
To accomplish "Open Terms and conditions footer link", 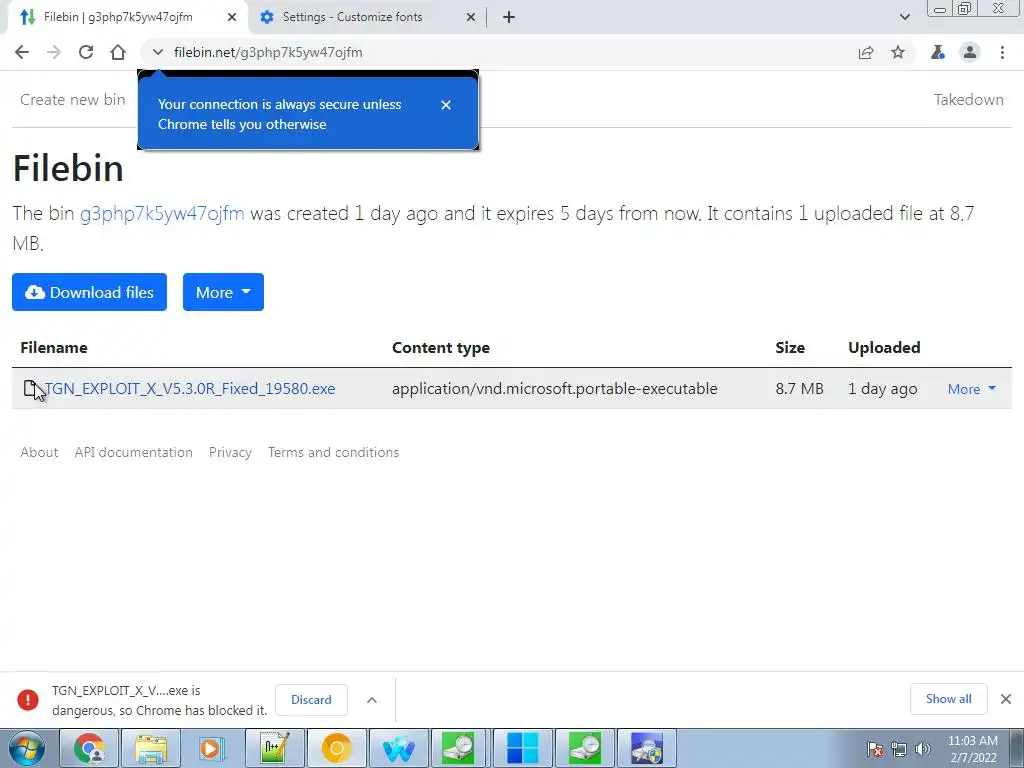I will pyautogui.click(x=333, y=452).
